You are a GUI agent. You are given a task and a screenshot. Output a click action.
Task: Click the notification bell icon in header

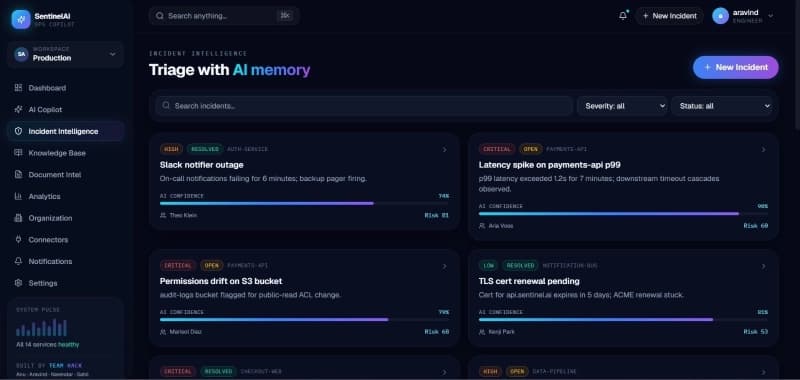623,16
